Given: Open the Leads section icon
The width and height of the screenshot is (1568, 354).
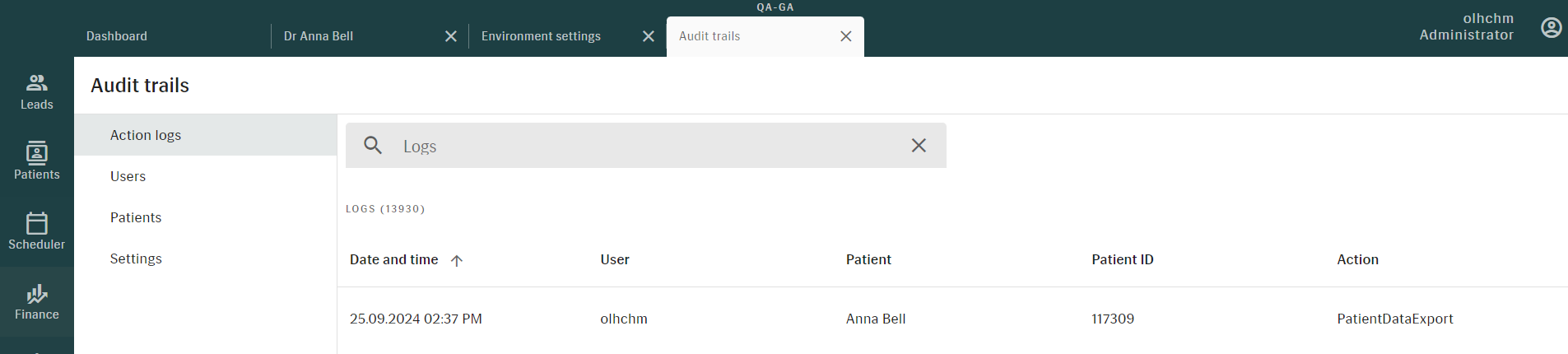Looking at the screenshot, I should tap(37, 82).
